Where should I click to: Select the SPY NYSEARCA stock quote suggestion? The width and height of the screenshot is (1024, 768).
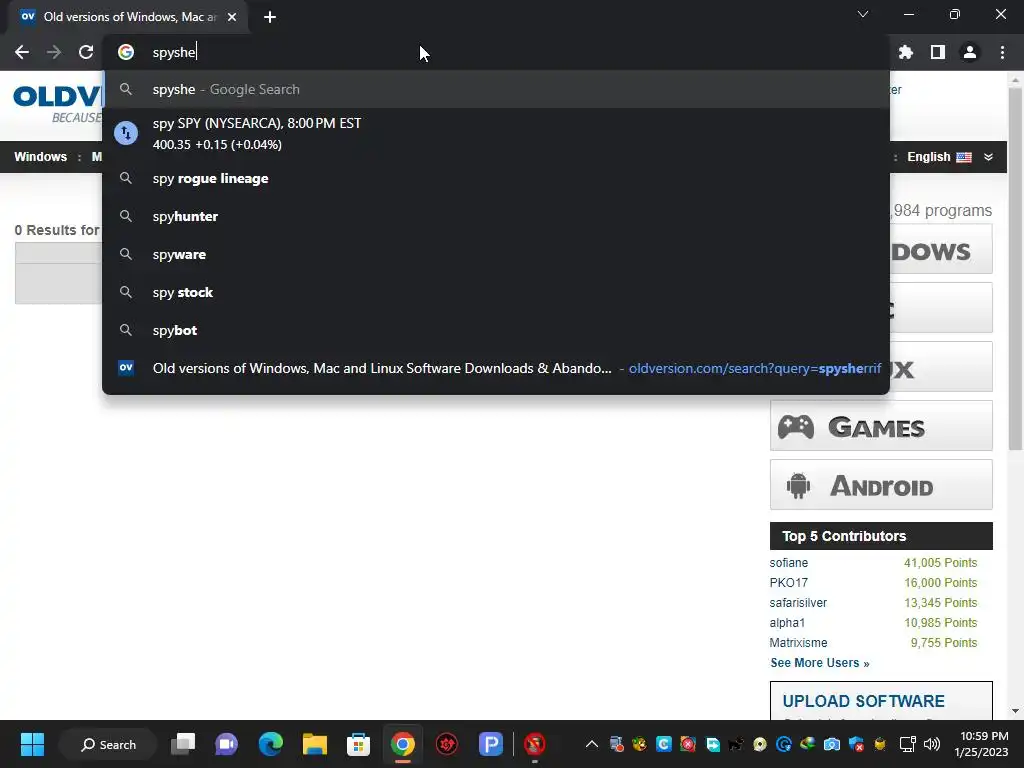(x=496, y=133)
